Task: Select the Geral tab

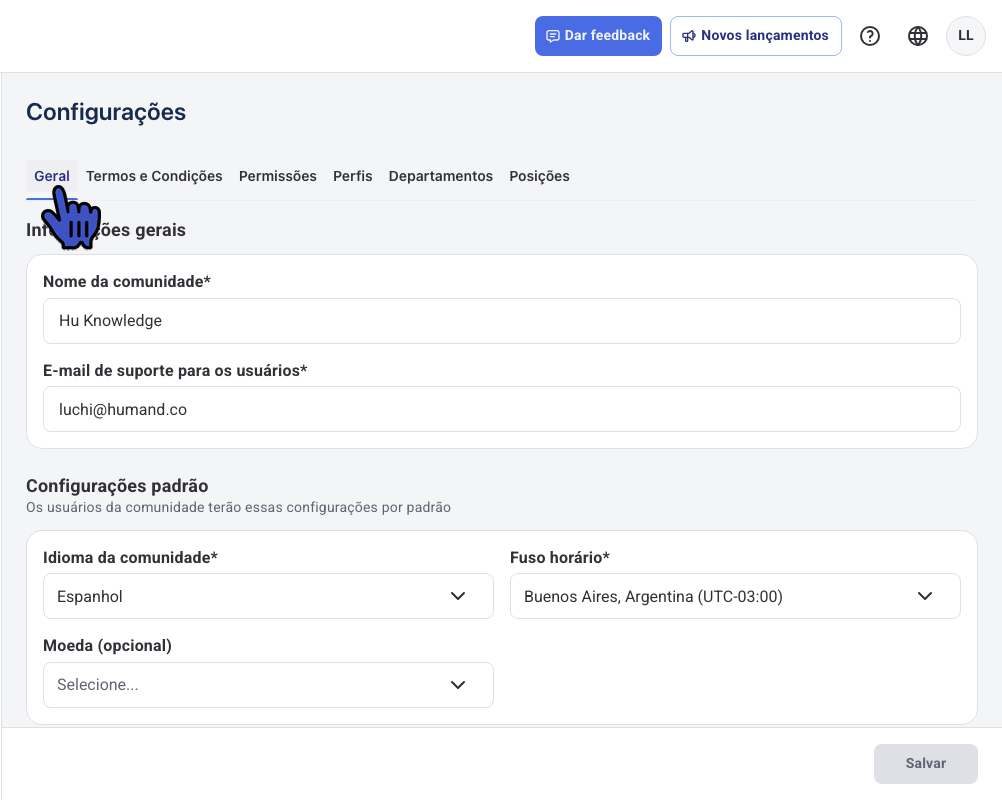Action: pos(52,176)
